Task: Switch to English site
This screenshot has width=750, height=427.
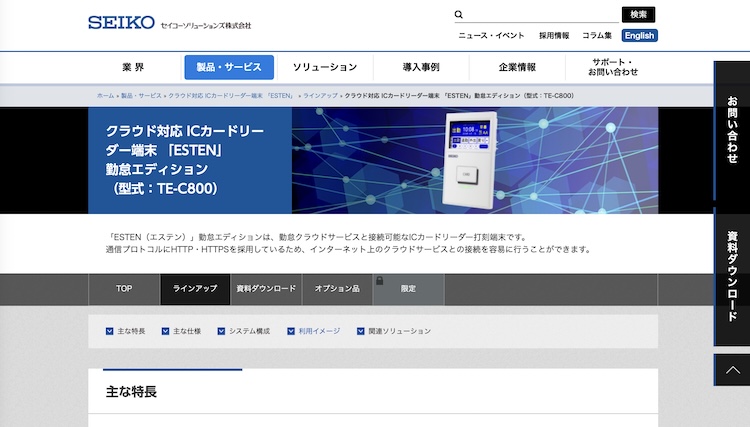Action: click(x=640, y=35)
